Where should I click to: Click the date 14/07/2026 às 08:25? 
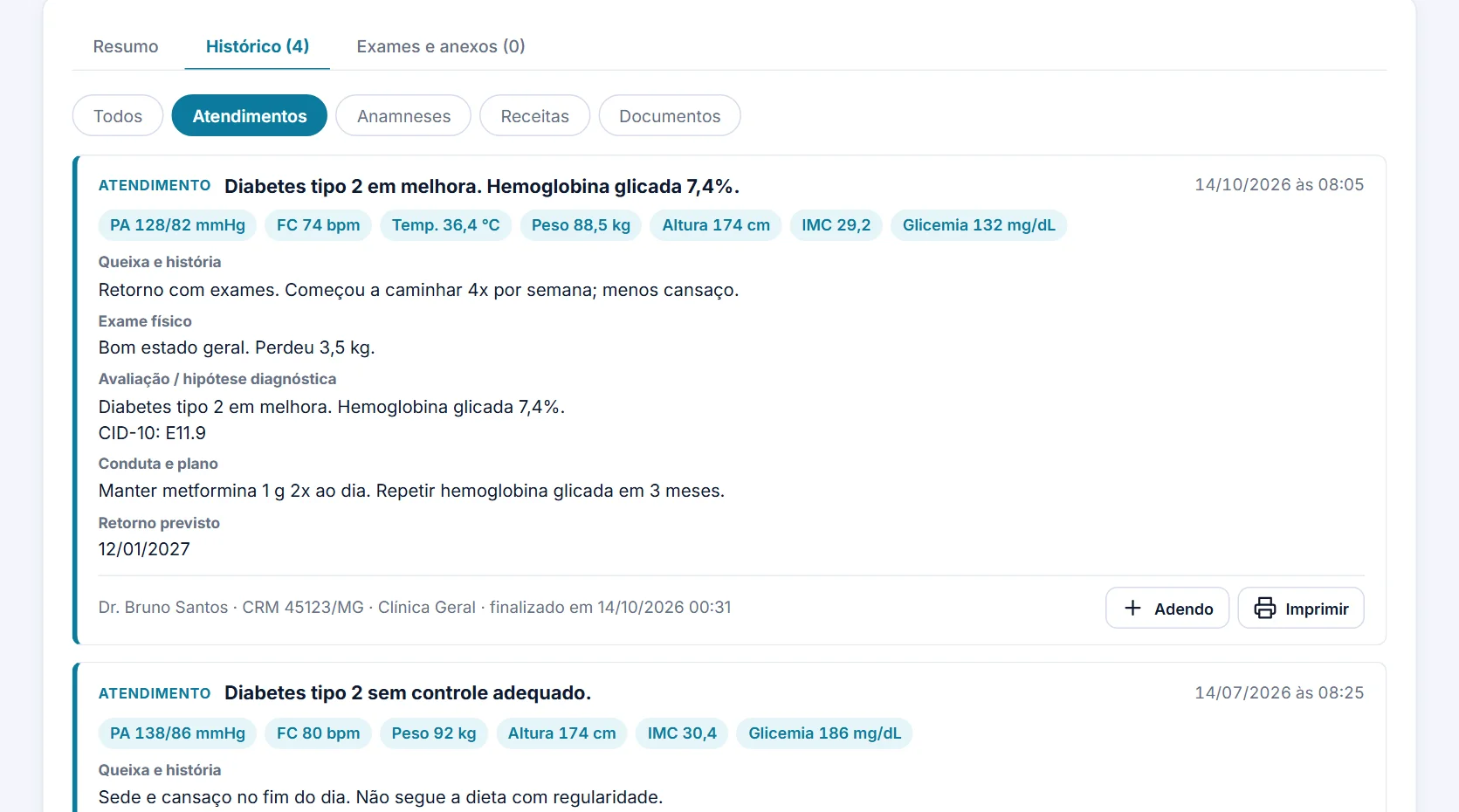[1279, 693]
